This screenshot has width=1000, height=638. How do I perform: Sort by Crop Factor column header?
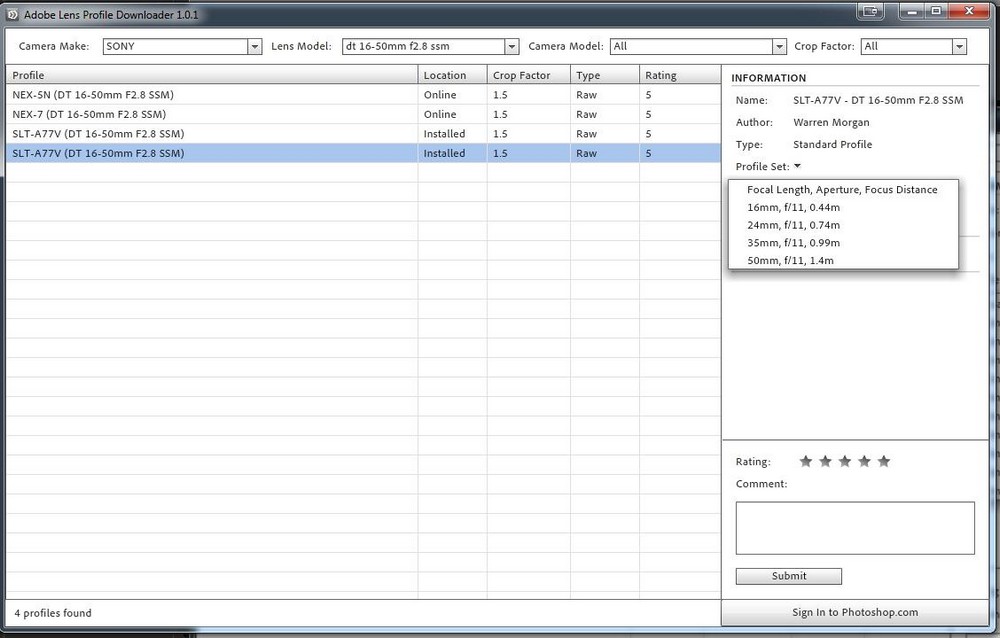pyautogui.click(x=528, y=75)
